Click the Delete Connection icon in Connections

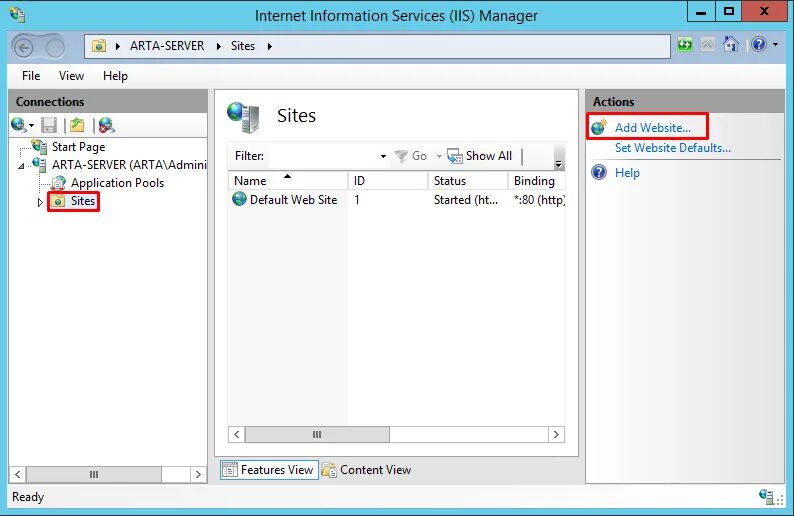pos(106,125)
